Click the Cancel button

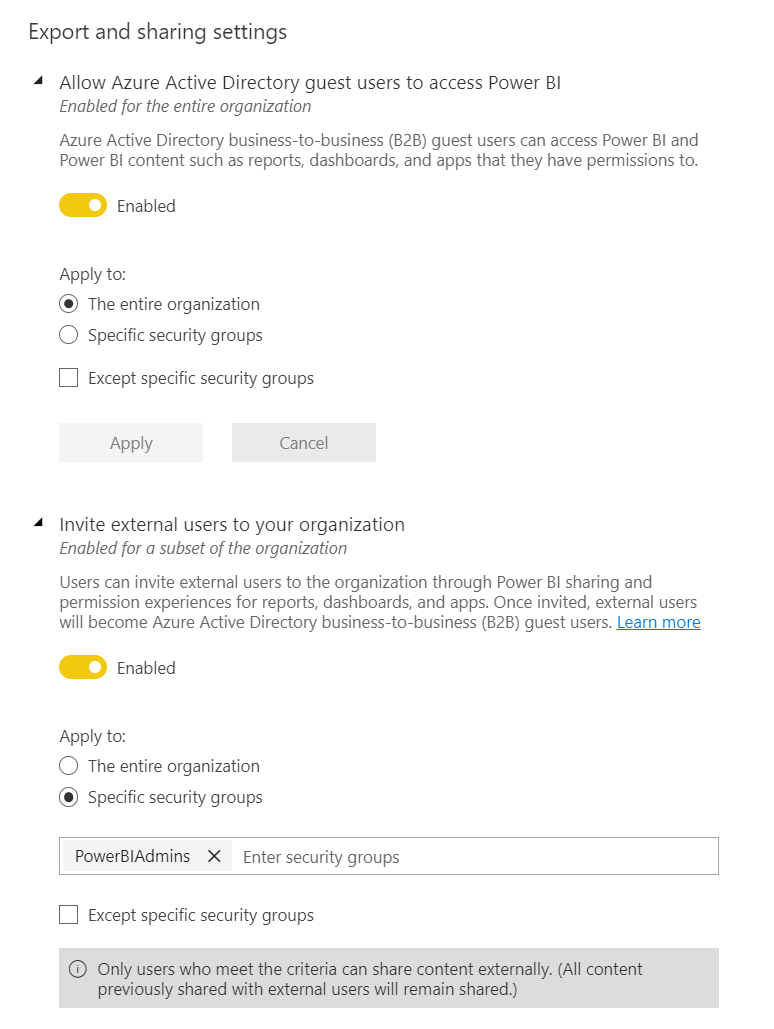[304, 443]
